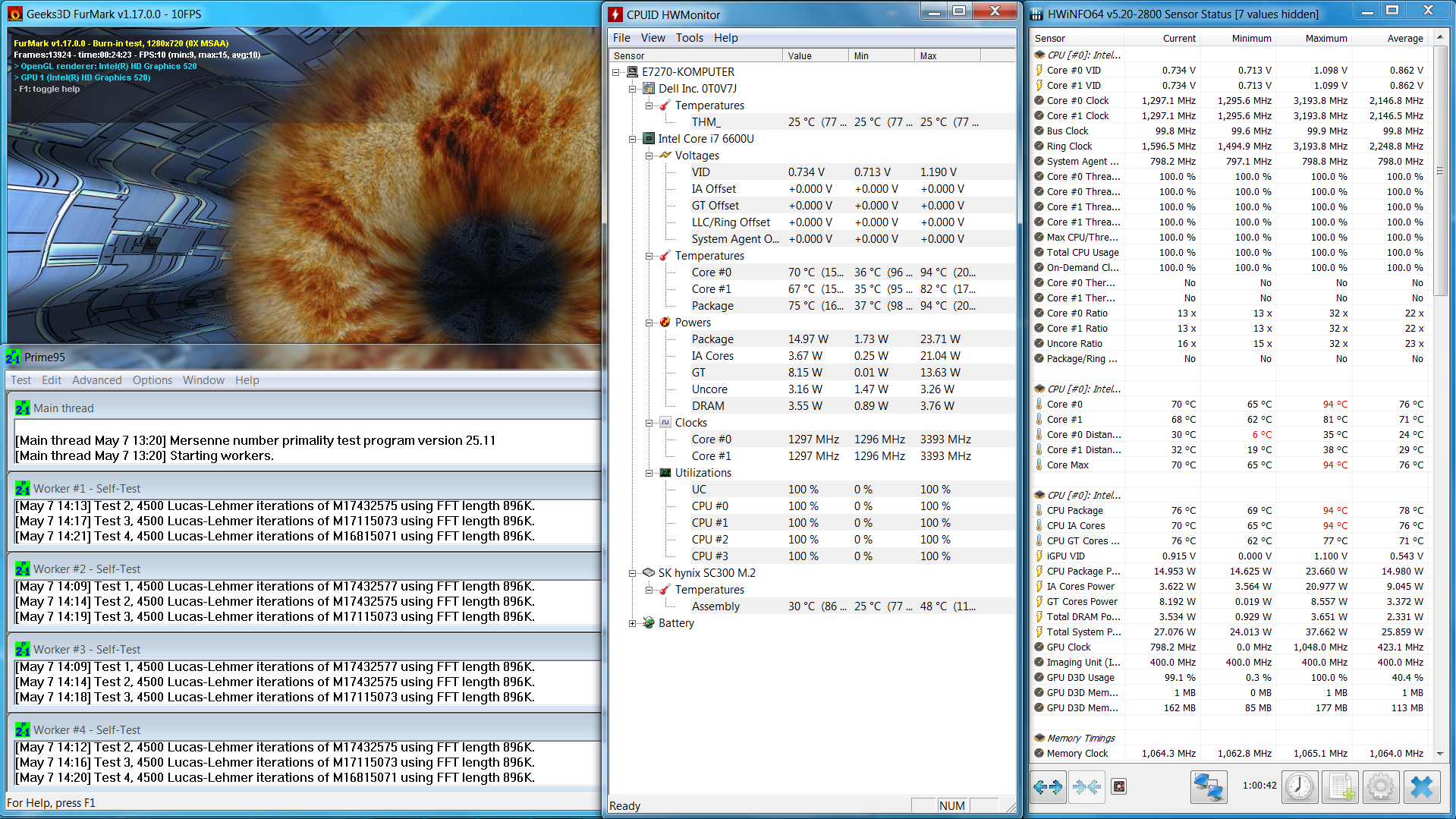The image size is (1456, 819).
Task: Collapse the Clocks group
Action: click(649, 423)
